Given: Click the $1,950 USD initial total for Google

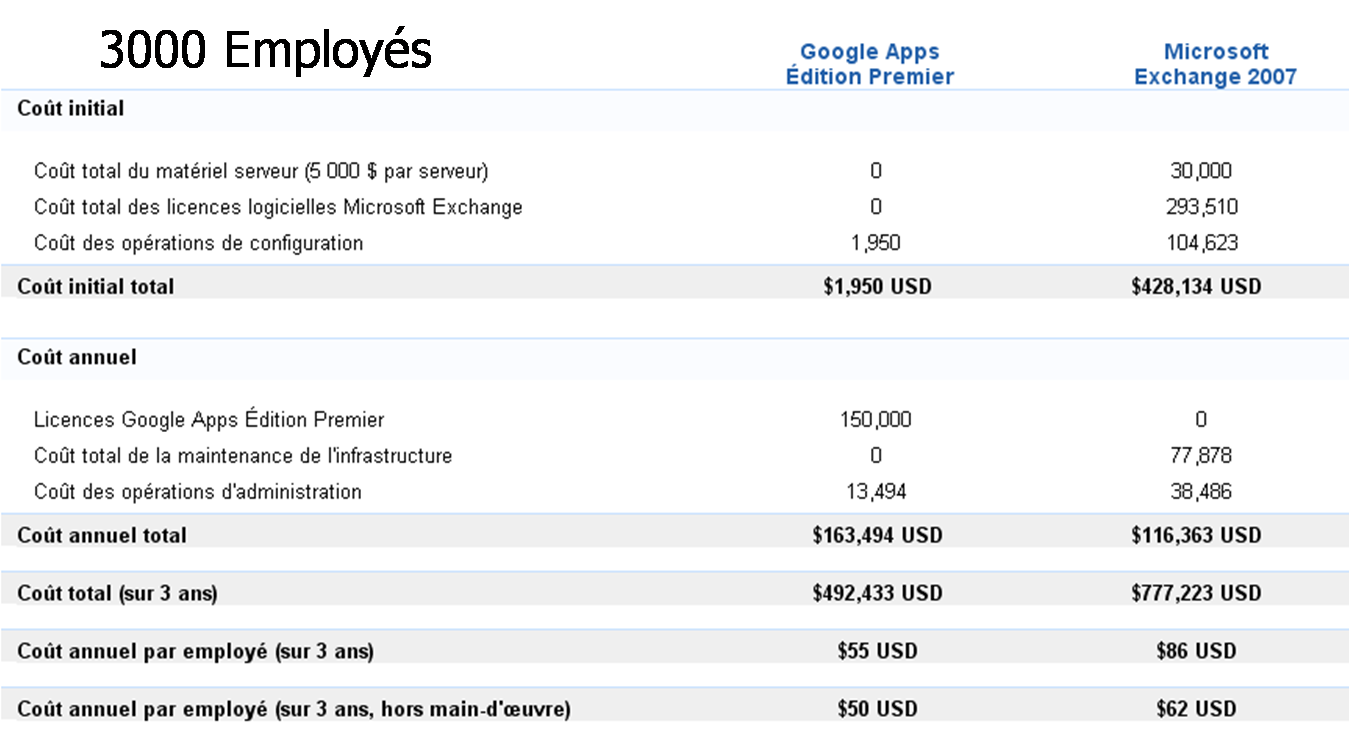Looking at the screenshot, I should pos(877,287).
